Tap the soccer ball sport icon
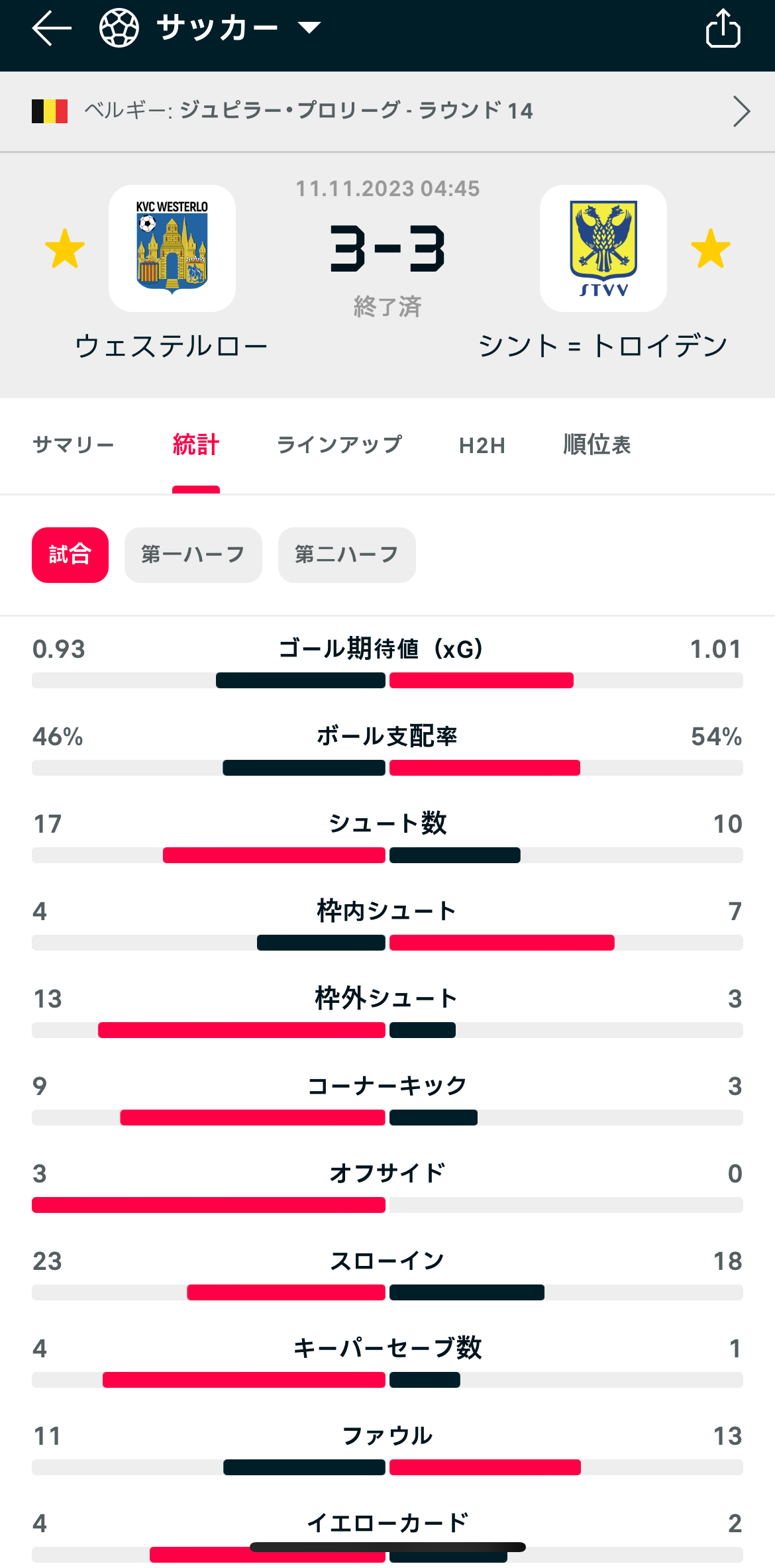The width and height of the screenshot is (775, 1568). pyautogui.click(x=119, y=28)
